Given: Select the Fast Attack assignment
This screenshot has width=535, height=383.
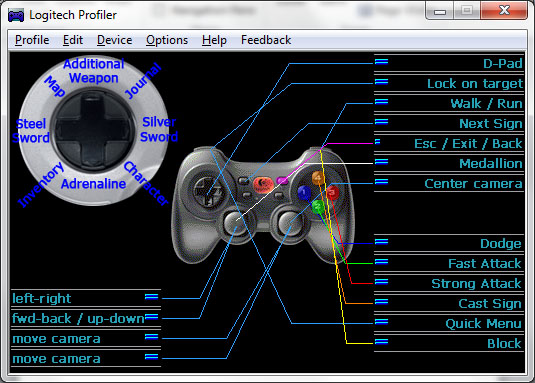Looking at the screenshot, I should (485, 264).
